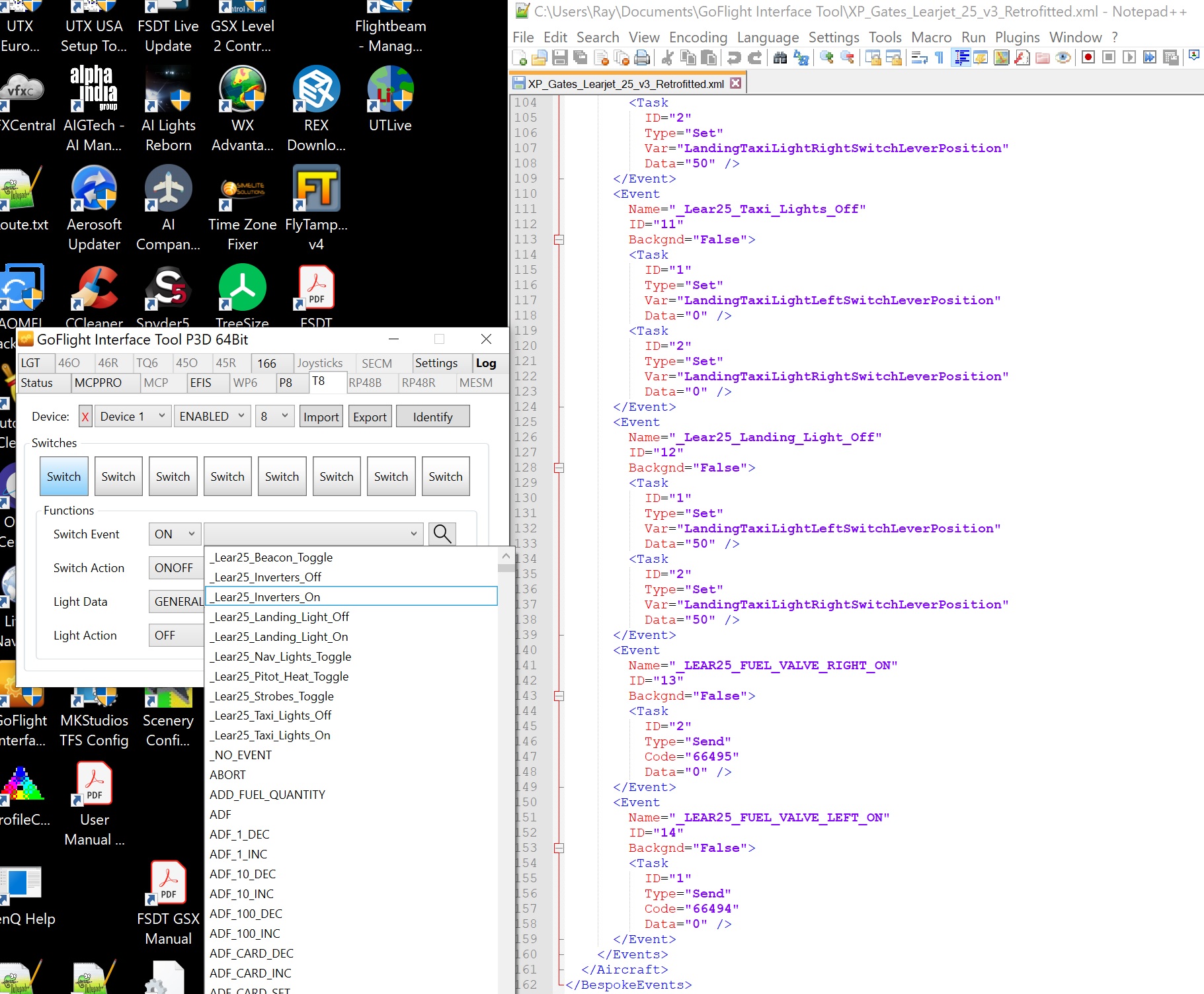
Task: Click the Print icon in Notepad++ toolbar
Action: point(641,58)
